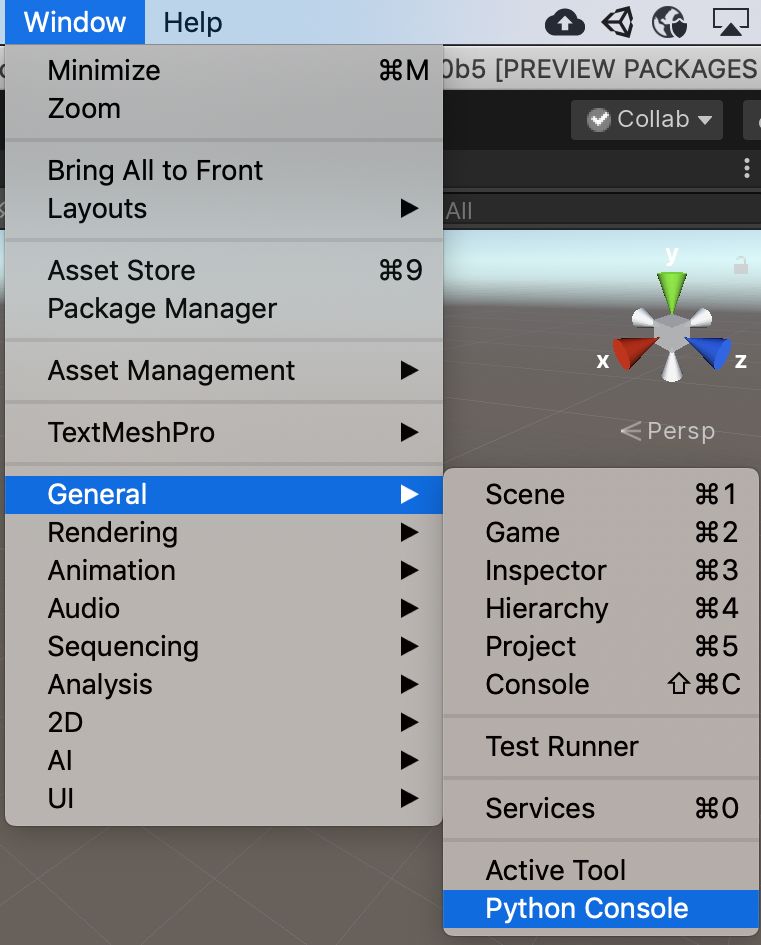The image size is (761, 945).
Task: Open the three-dot panel options menu
Action: (x=746, y=168)
